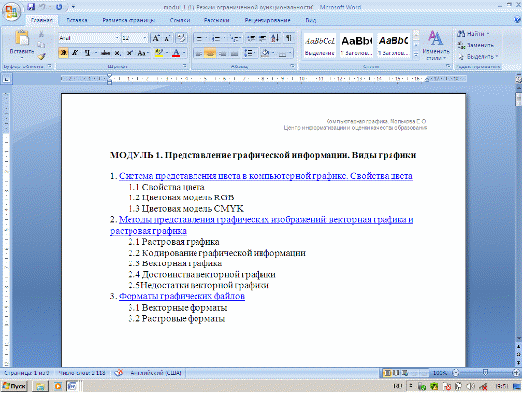Copy selection using the Copy icon
This screenshot has height=393, width=523.
(x=41, y=45)
